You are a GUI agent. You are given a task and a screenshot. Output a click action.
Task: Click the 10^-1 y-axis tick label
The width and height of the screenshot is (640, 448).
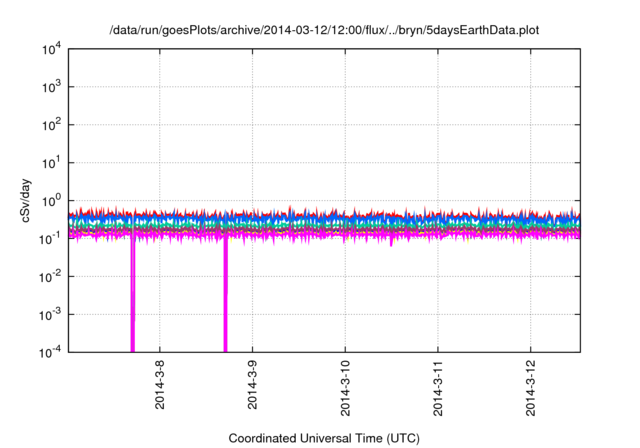pos(51,238)
